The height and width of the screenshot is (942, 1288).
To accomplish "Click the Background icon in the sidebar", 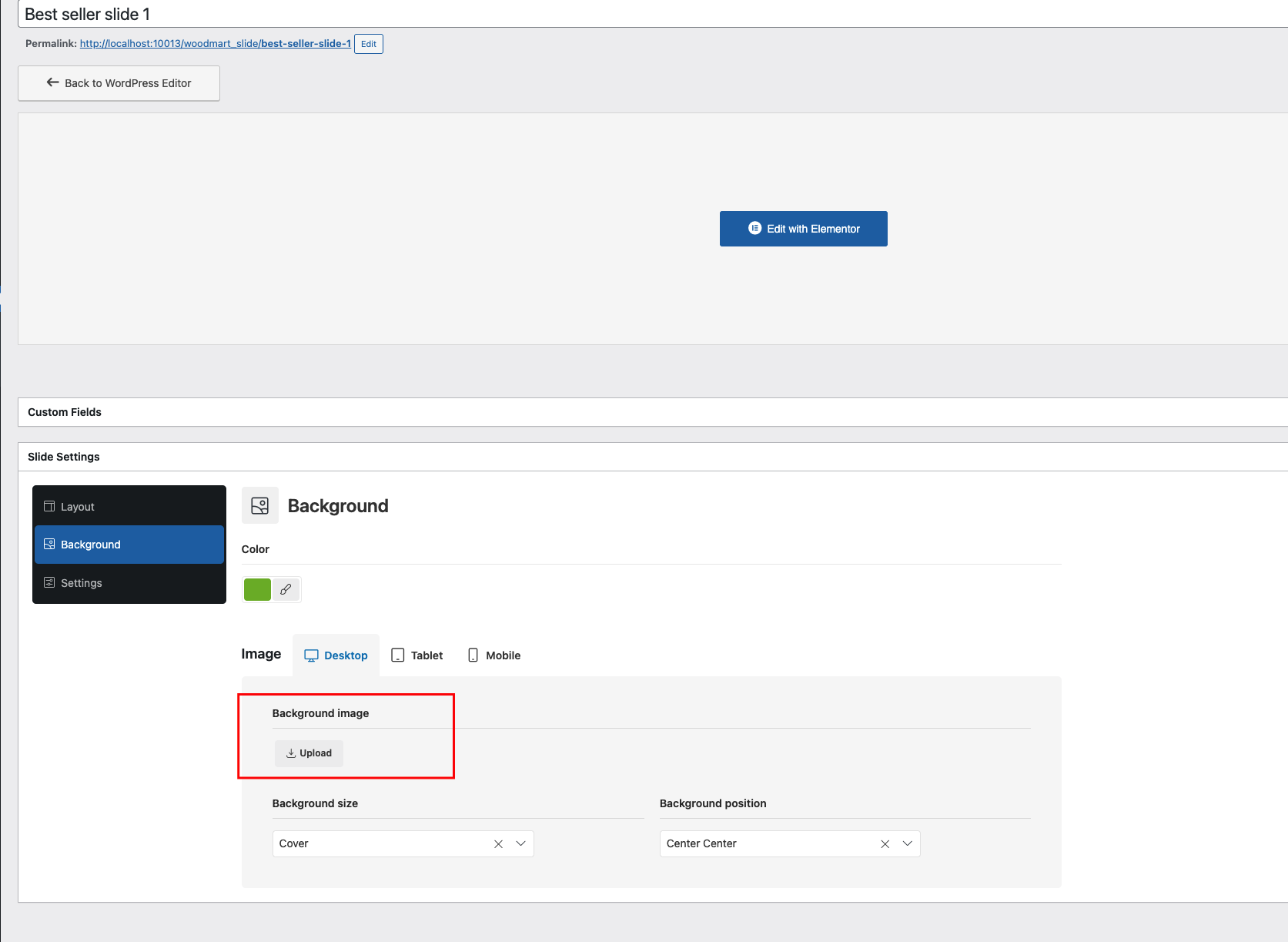I will 49,544.
